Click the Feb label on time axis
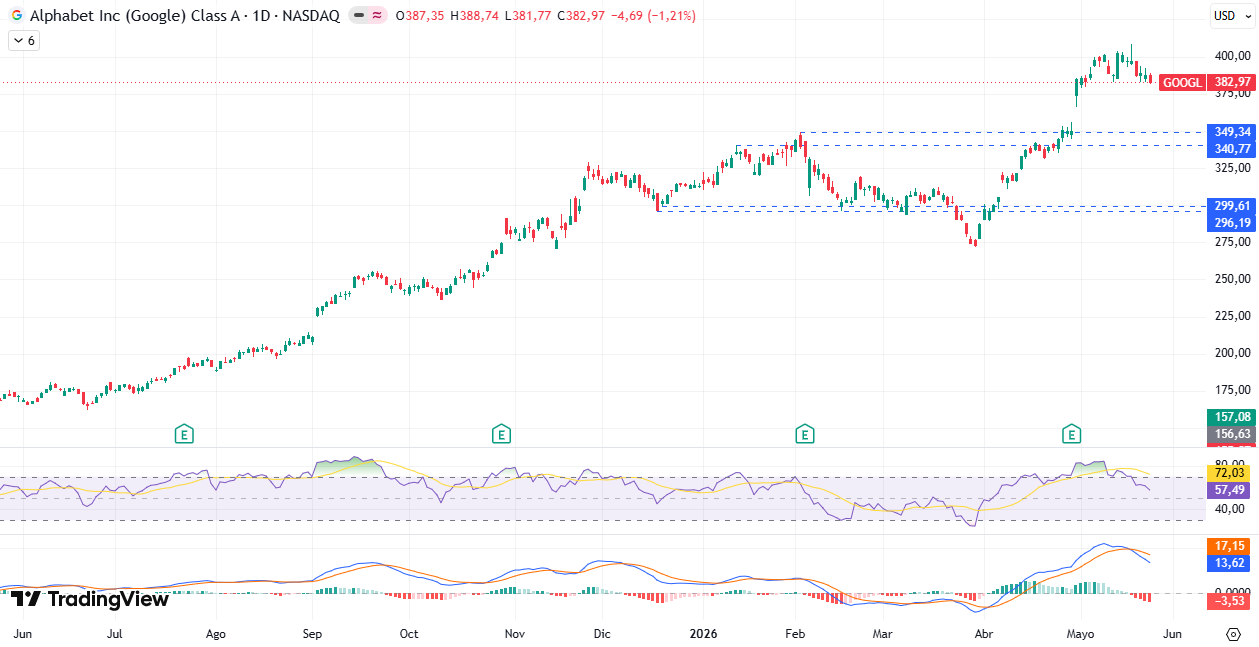This screenshot has height=647, width=1259. coord(795,634)
